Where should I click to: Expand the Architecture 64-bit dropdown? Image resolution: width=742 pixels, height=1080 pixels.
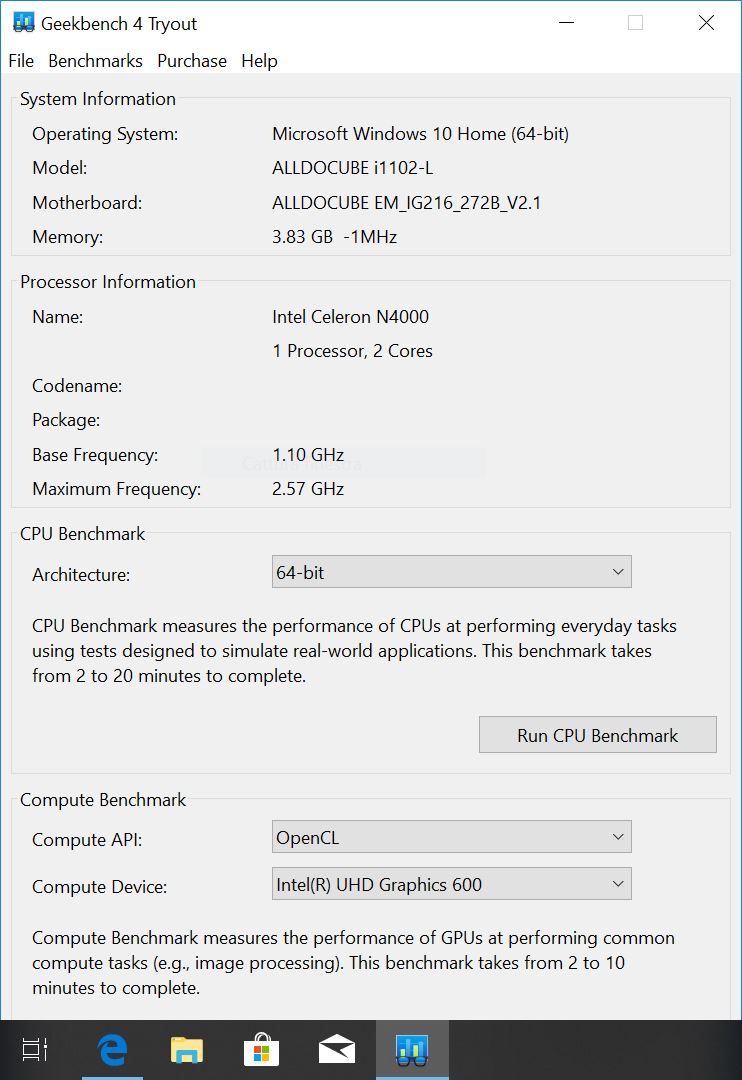coord(451,572)
